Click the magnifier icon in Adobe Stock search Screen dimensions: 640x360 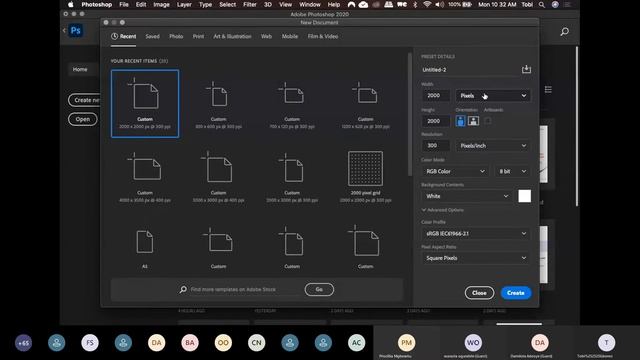[x=183, y=289]
